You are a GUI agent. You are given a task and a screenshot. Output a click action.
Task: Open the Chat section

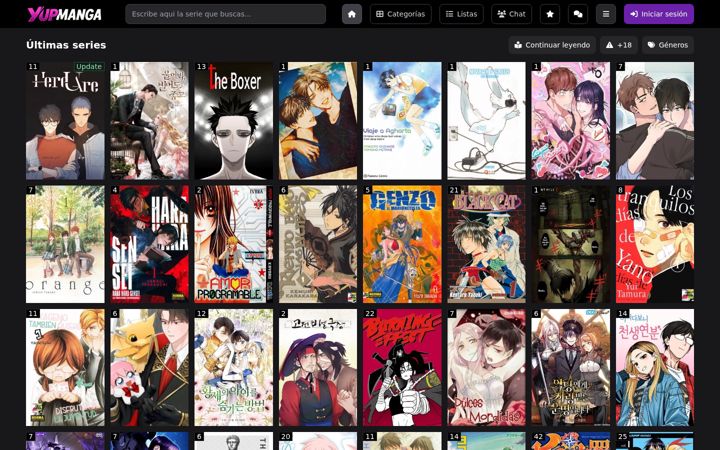[x=512, y=14]
